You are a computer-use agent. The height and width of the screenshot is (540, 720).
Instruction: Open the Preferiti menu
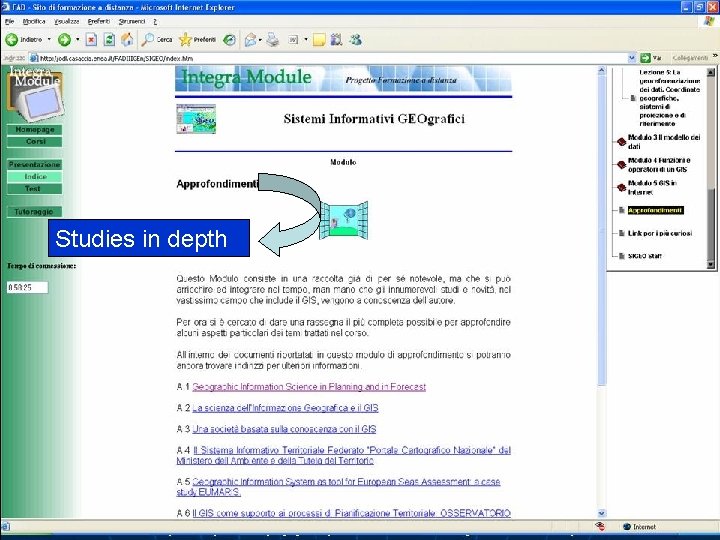99,22
